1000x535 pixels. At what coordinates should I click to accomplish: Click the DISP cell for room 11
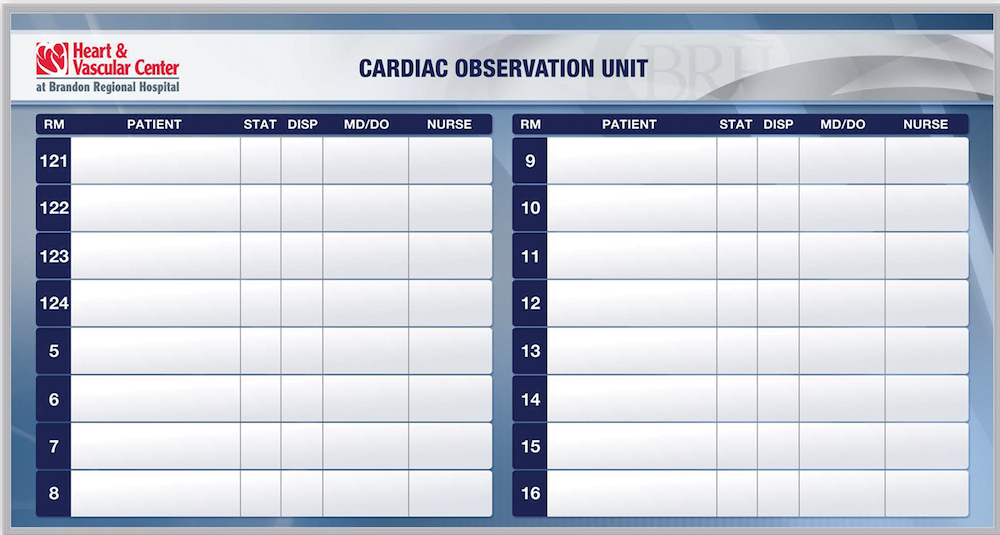[778, 256]
